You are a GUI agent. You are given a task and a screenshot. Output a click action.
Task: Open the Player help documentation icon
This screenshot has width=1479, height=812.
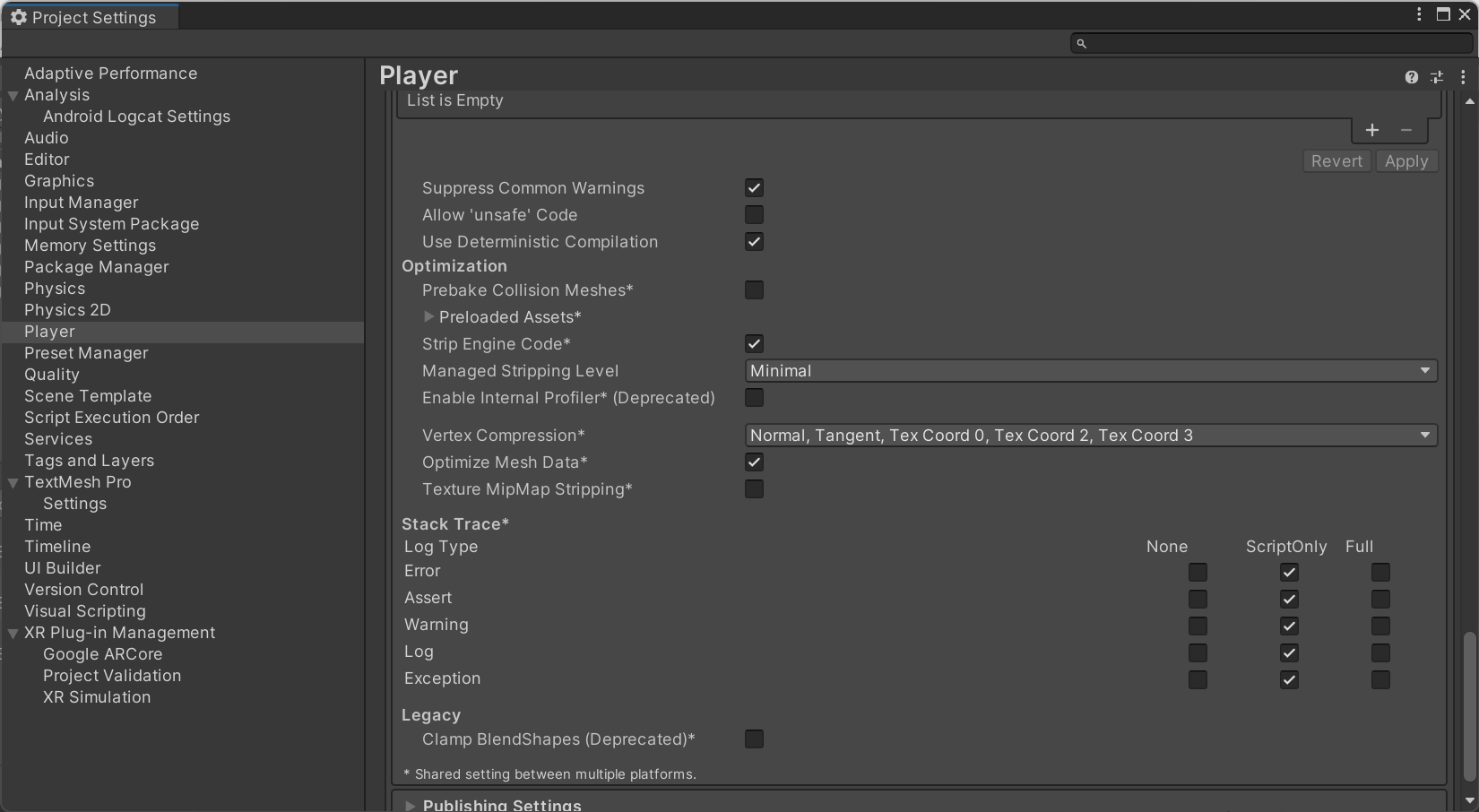point(1412,77)
